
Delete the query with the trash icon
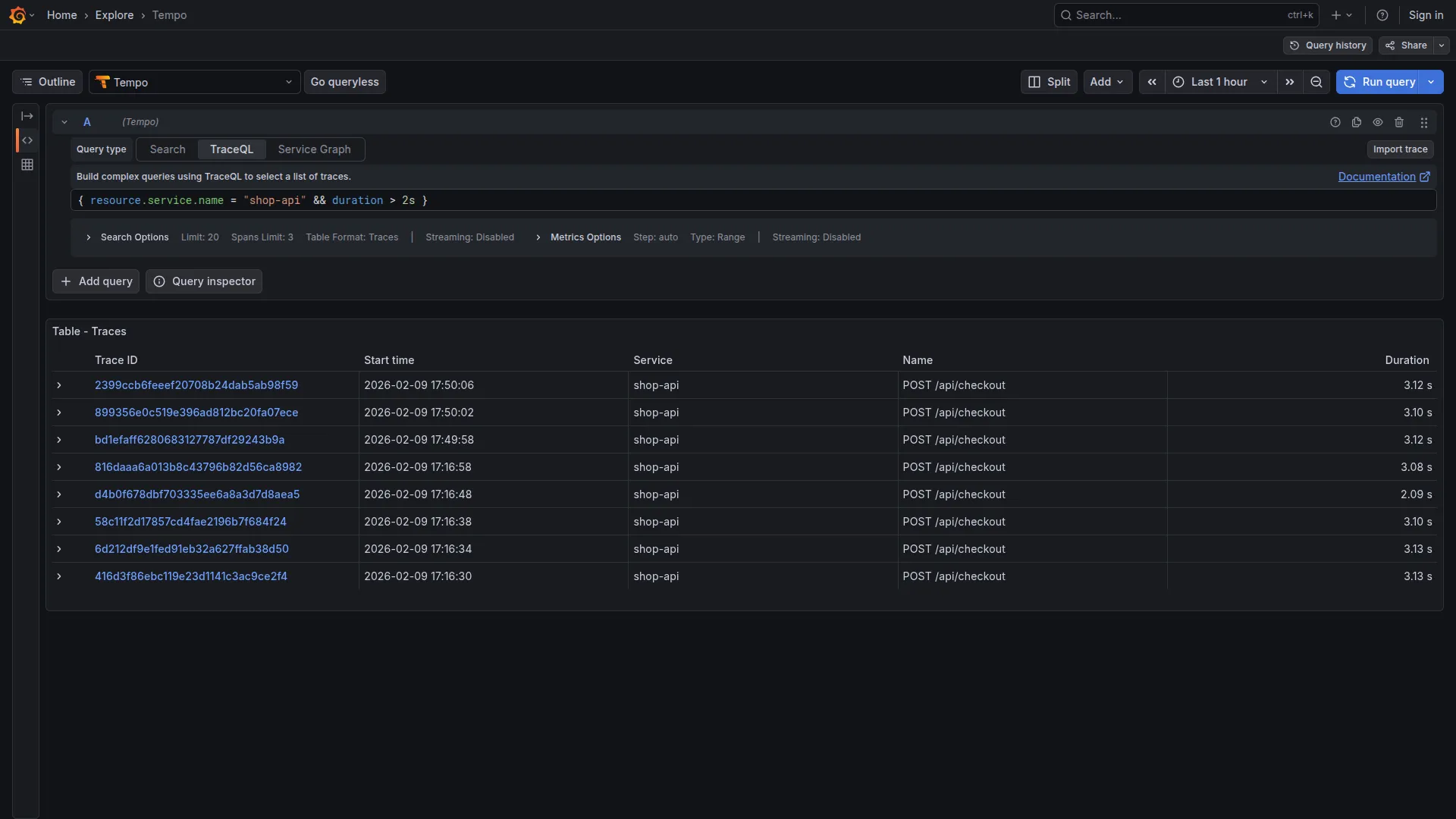point(1399,121)
